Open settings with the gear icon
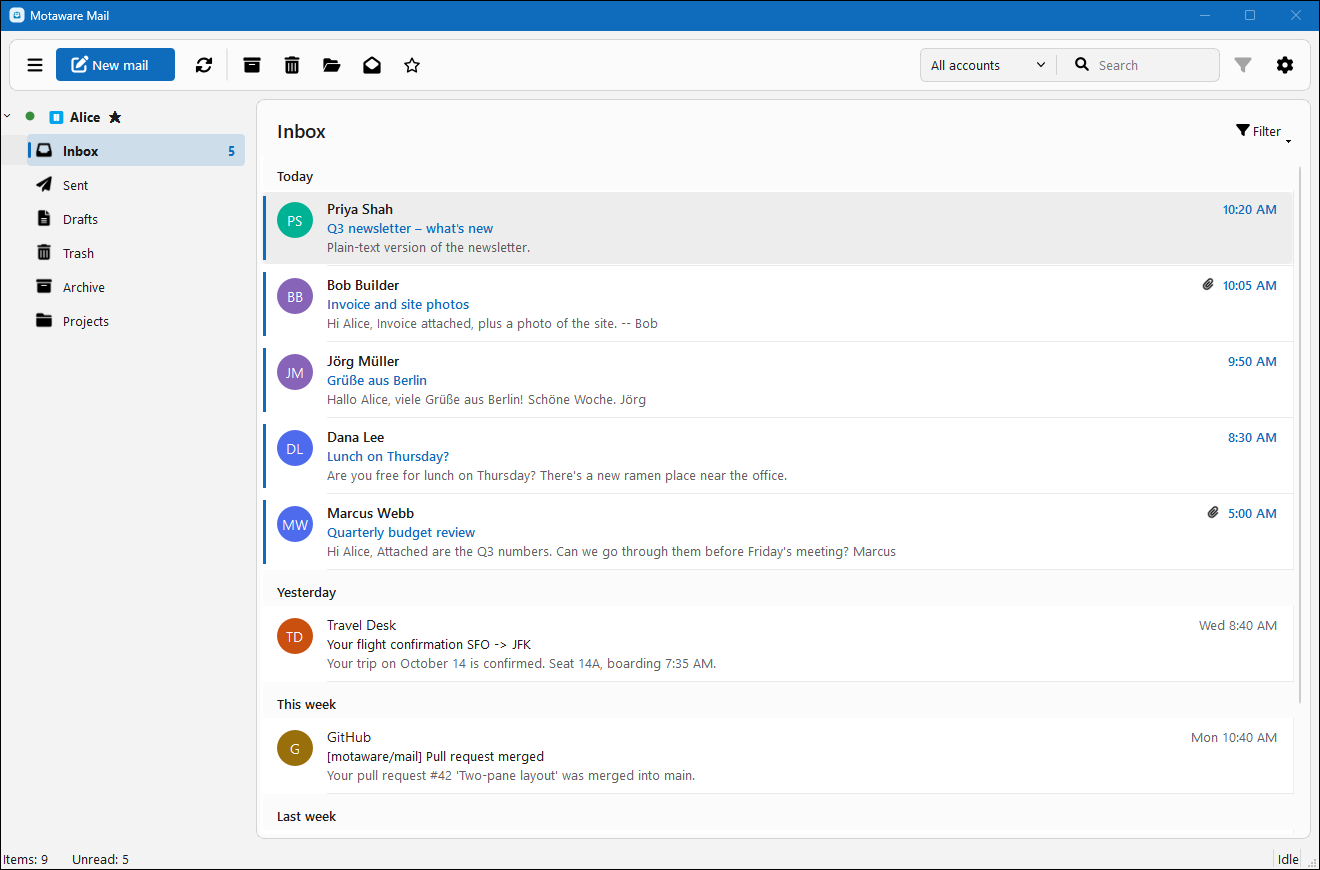Viewport: 1320px width, 870px height. (1285, 65)
